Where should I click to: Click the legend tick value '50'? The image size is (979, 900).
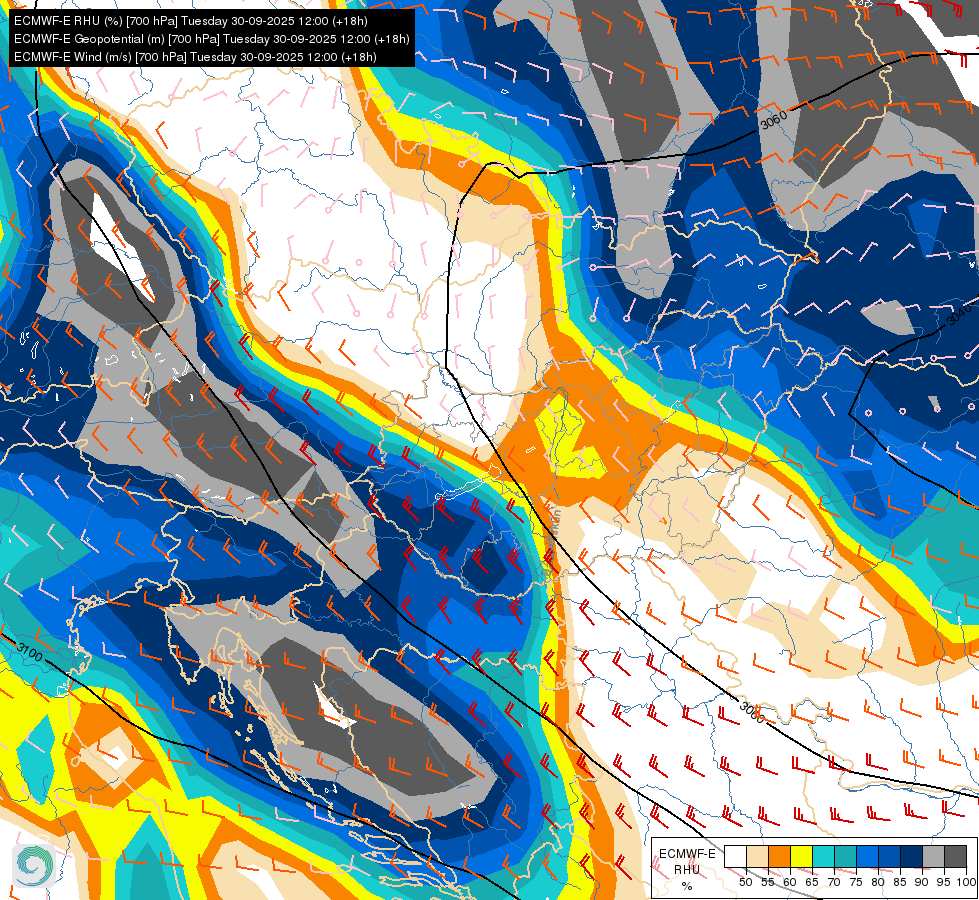(746, 882)
